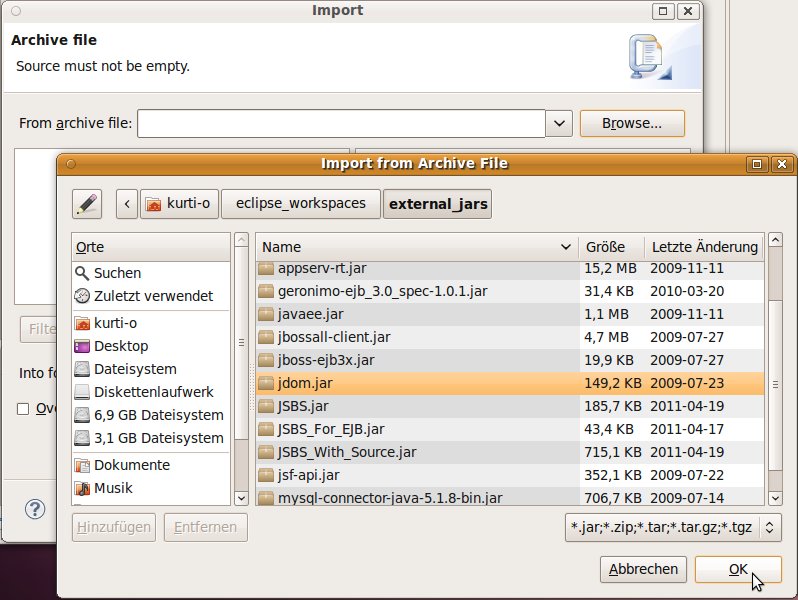Screen dimensions: 798x600
Task: Click the back arrow in path bar
Action: [x=127, y=204]
